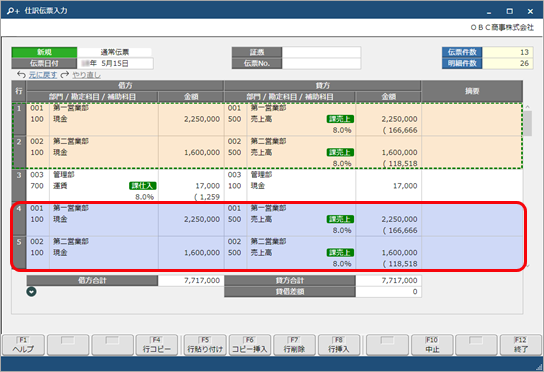Click row 2 debit amount 1,600,000
Viewport: 544px width, 372px height.
202,152
